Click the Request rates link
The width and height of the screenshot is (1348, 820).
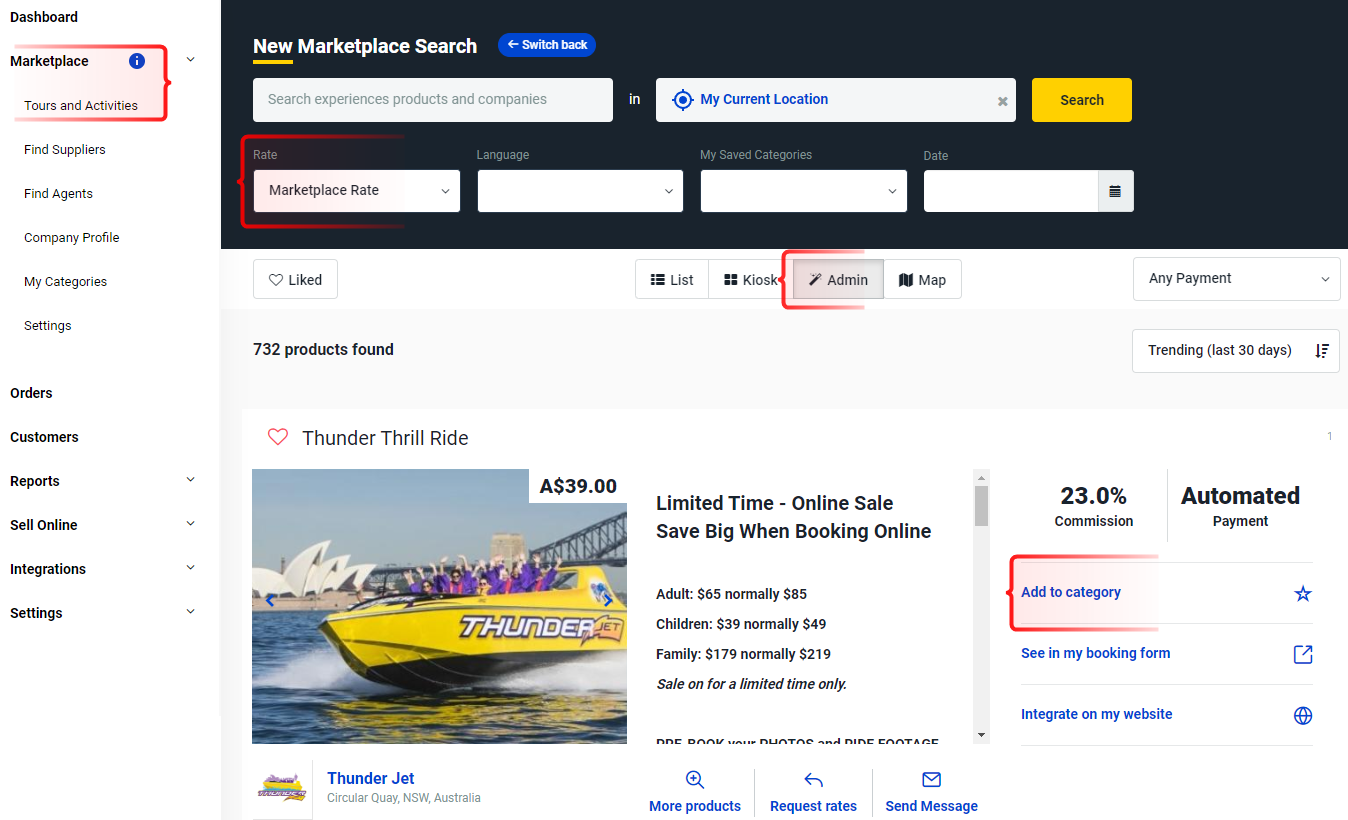pos(813,806)
